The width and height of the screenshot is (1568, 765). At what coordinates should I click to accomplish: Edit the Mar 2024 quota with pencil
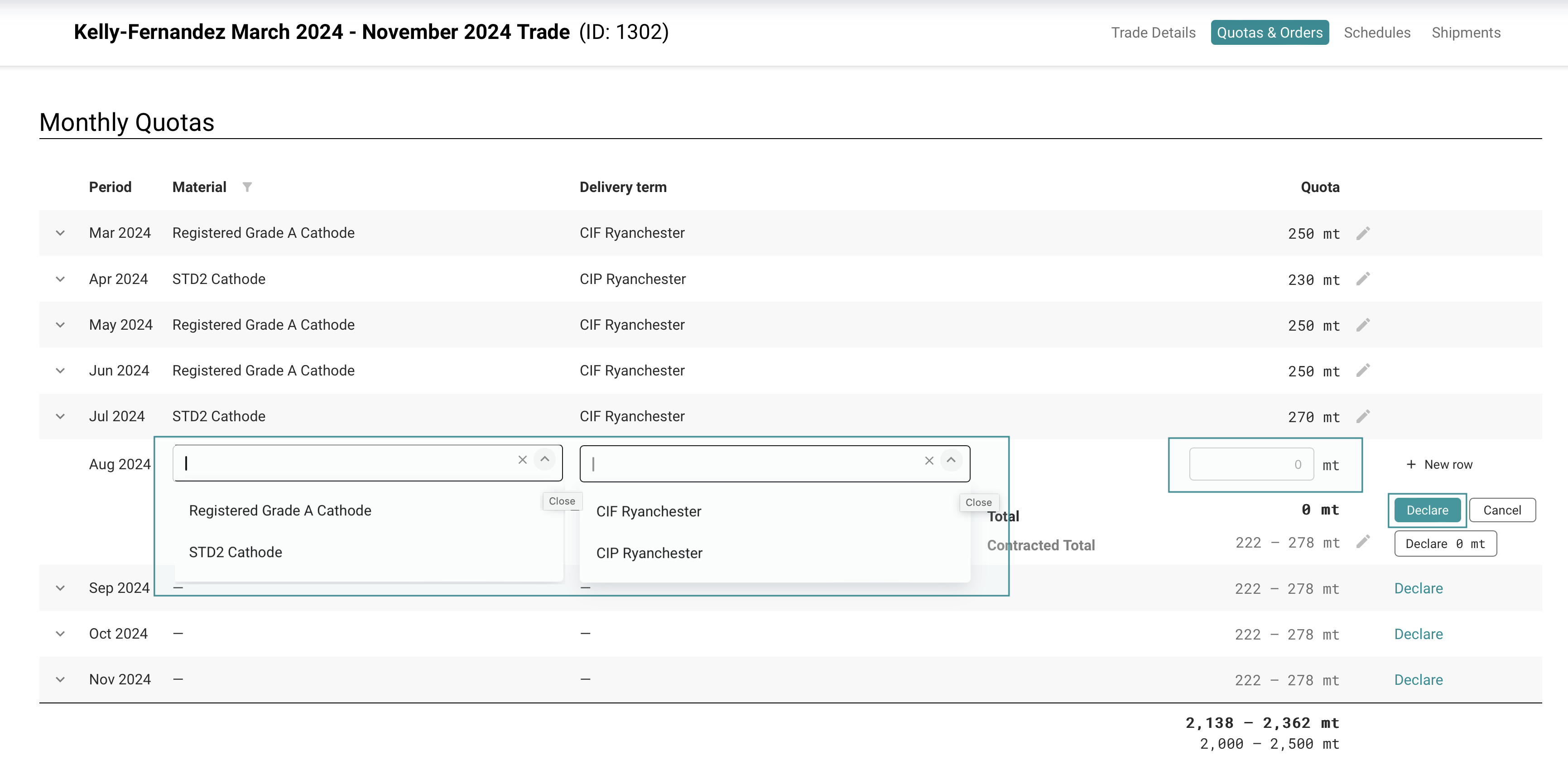point(1363,233)
